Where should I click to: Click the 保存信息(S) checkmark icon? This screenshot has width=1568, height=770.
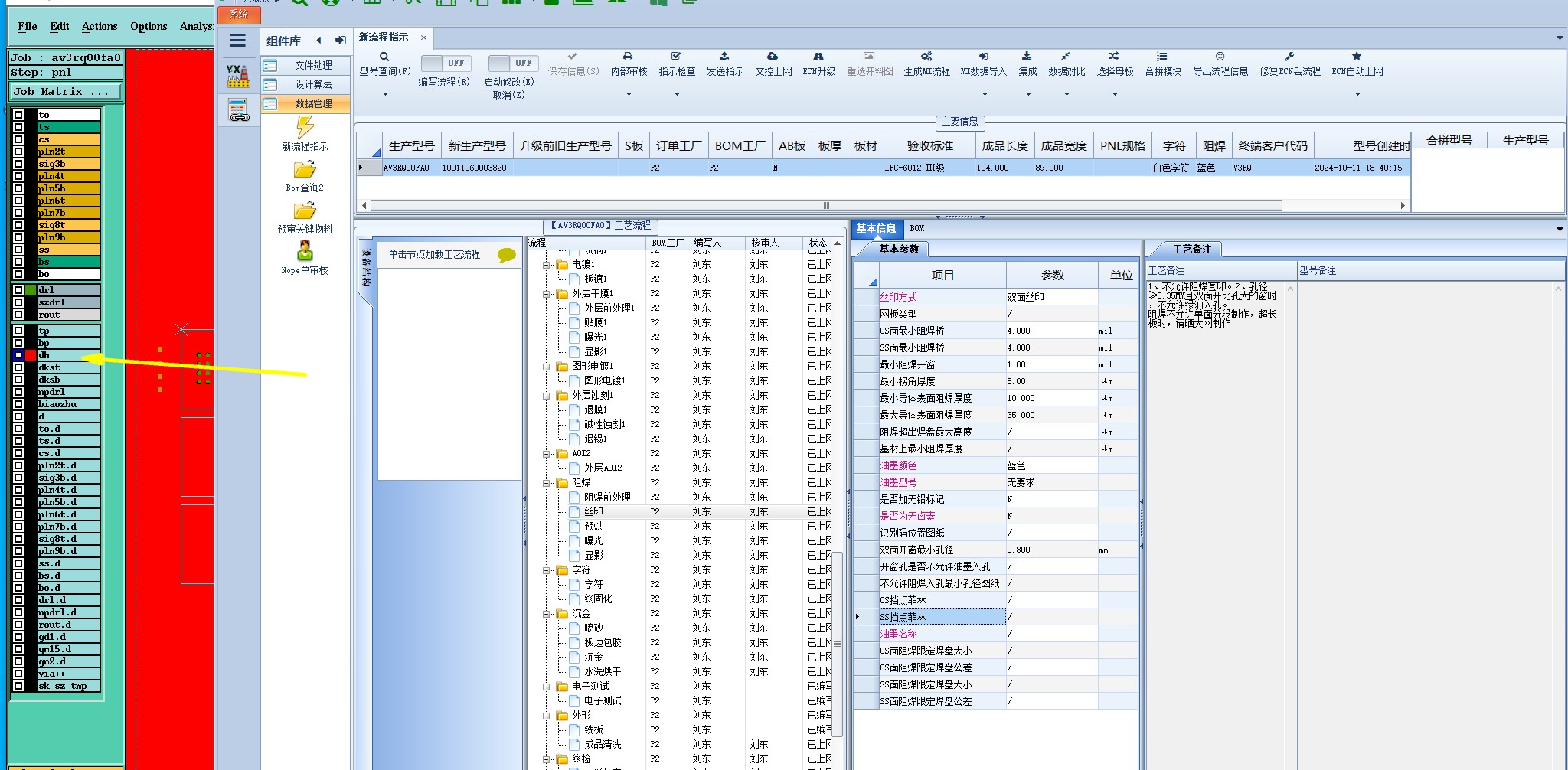pyautogui.click(x=573, y=57)
